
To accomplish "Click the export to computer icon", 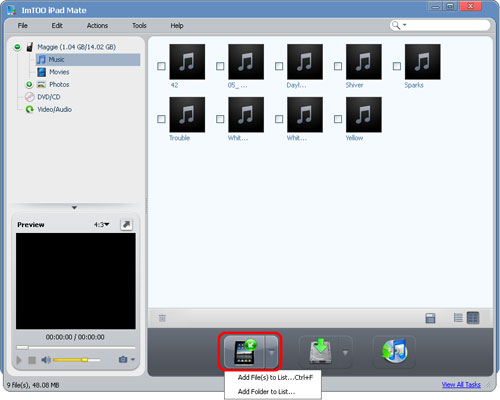I will pos(320,352).
